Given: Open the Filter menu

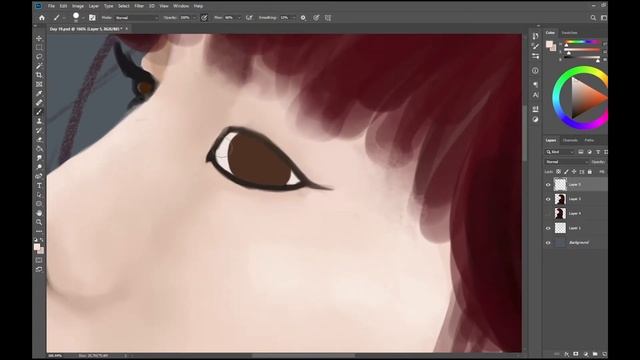Looking at the screenshot, I should [139, 6].
